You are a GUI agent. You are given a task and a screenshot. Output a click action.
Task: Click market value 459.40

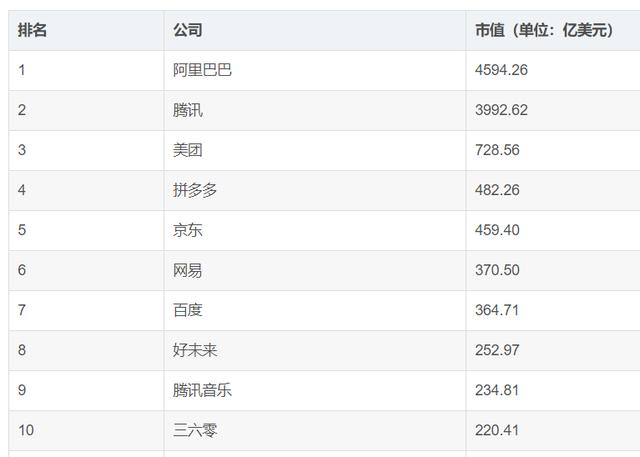497,230
